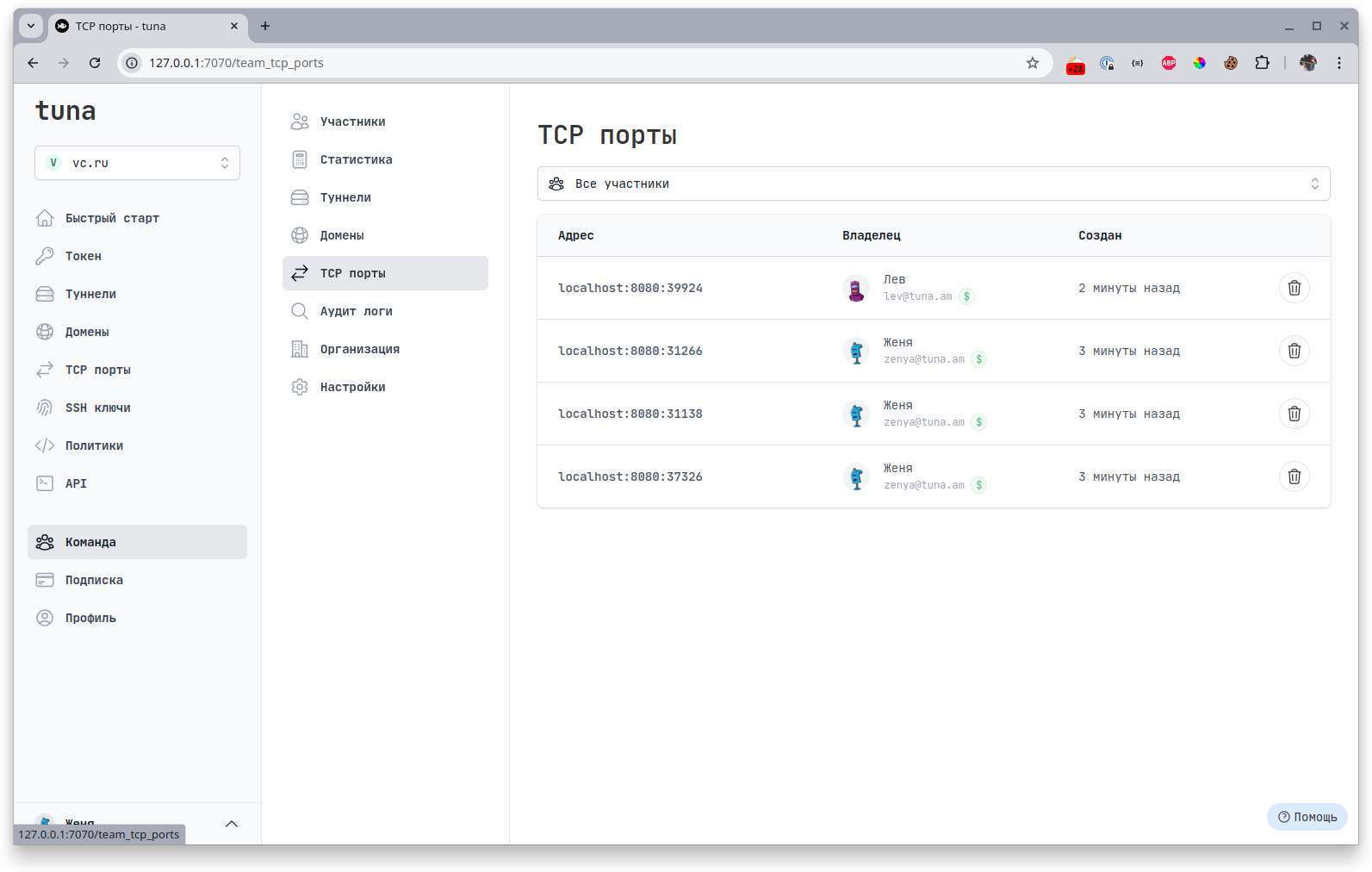Viewport: 1372px width, 872px height.
Task: Select Команда in the sidebar
Action: coord(137,542)
